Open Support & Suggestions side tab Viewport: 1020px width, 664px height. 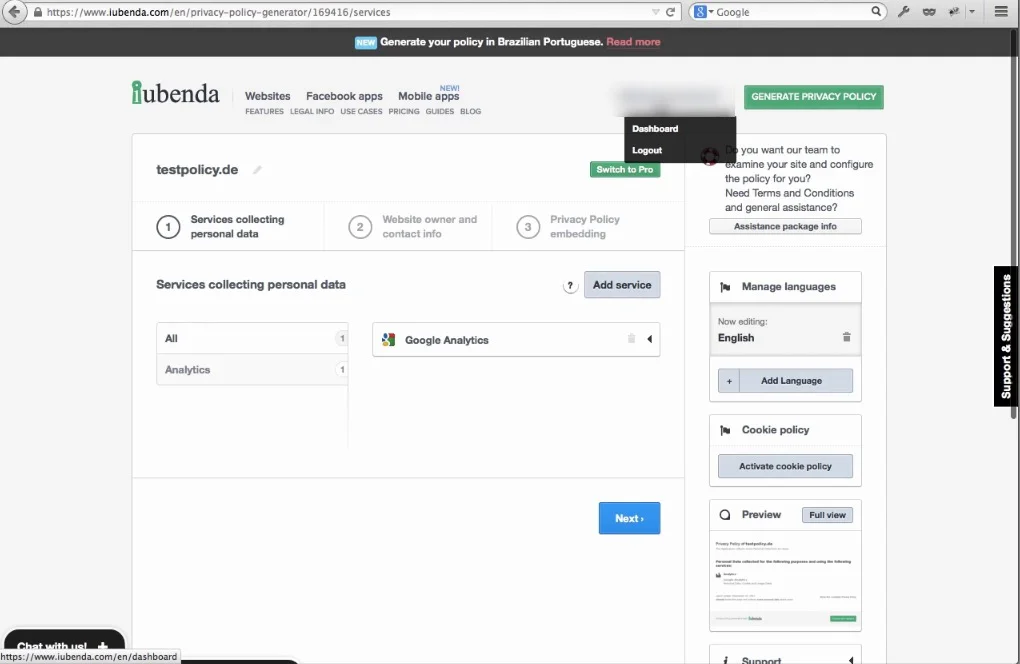click(1006, 336)
